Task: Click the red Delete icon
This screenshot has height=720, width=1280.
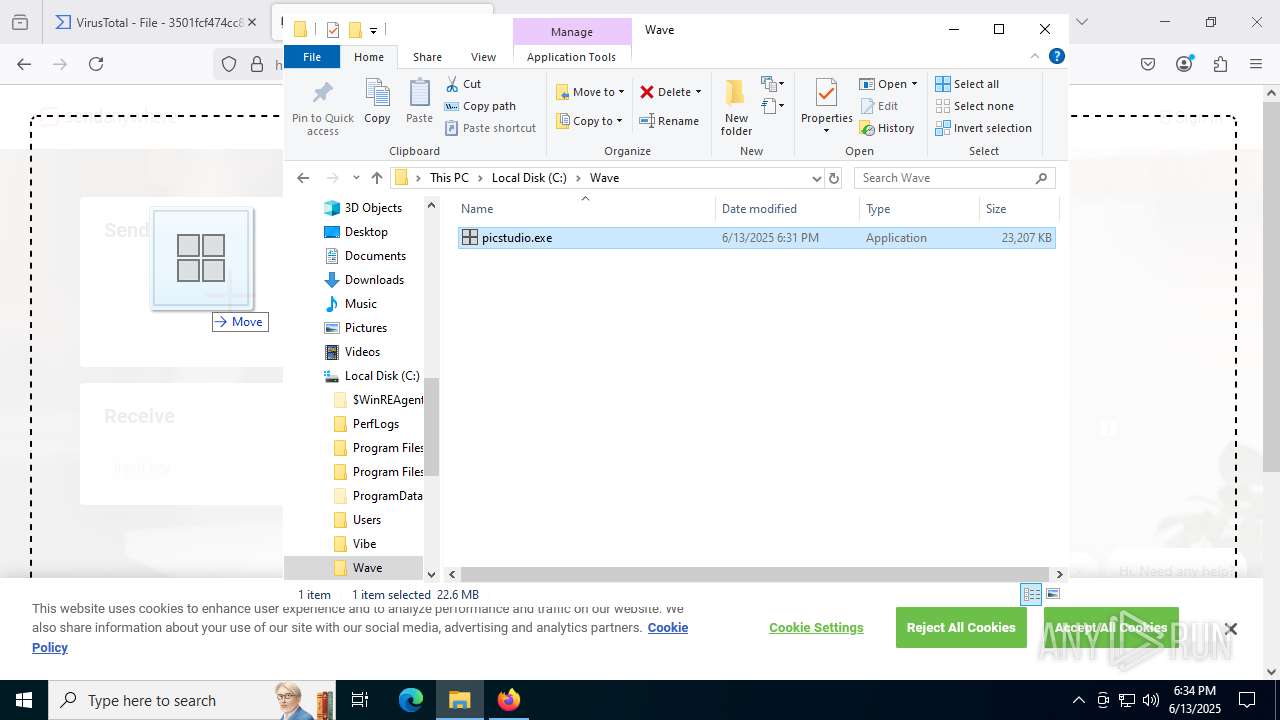Action: point(647,92)
